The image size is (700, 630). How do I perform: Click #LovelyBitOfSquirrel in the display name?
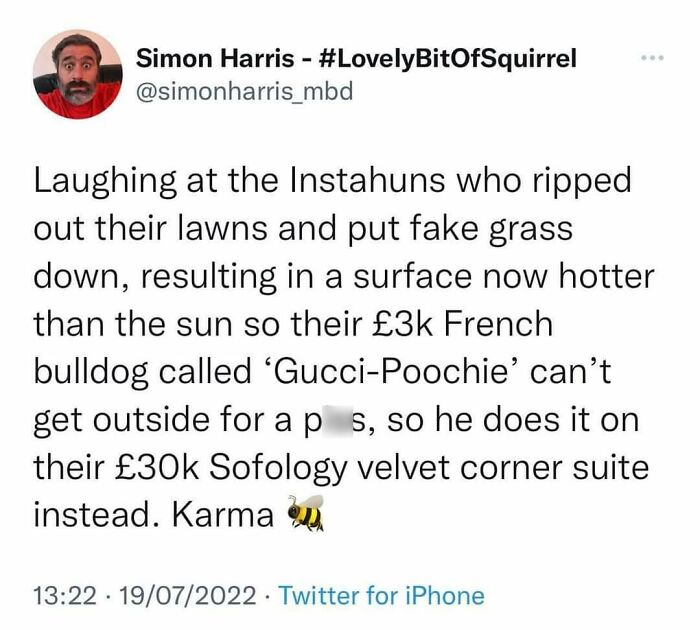(449, 58)
